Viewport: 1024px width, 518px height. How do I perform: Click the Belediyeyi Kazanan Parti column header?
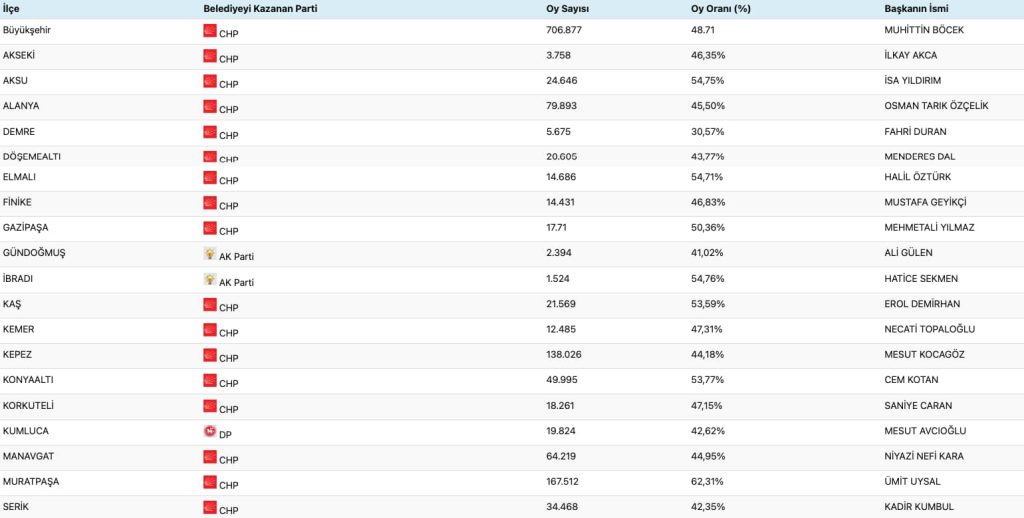pos(259,9)
